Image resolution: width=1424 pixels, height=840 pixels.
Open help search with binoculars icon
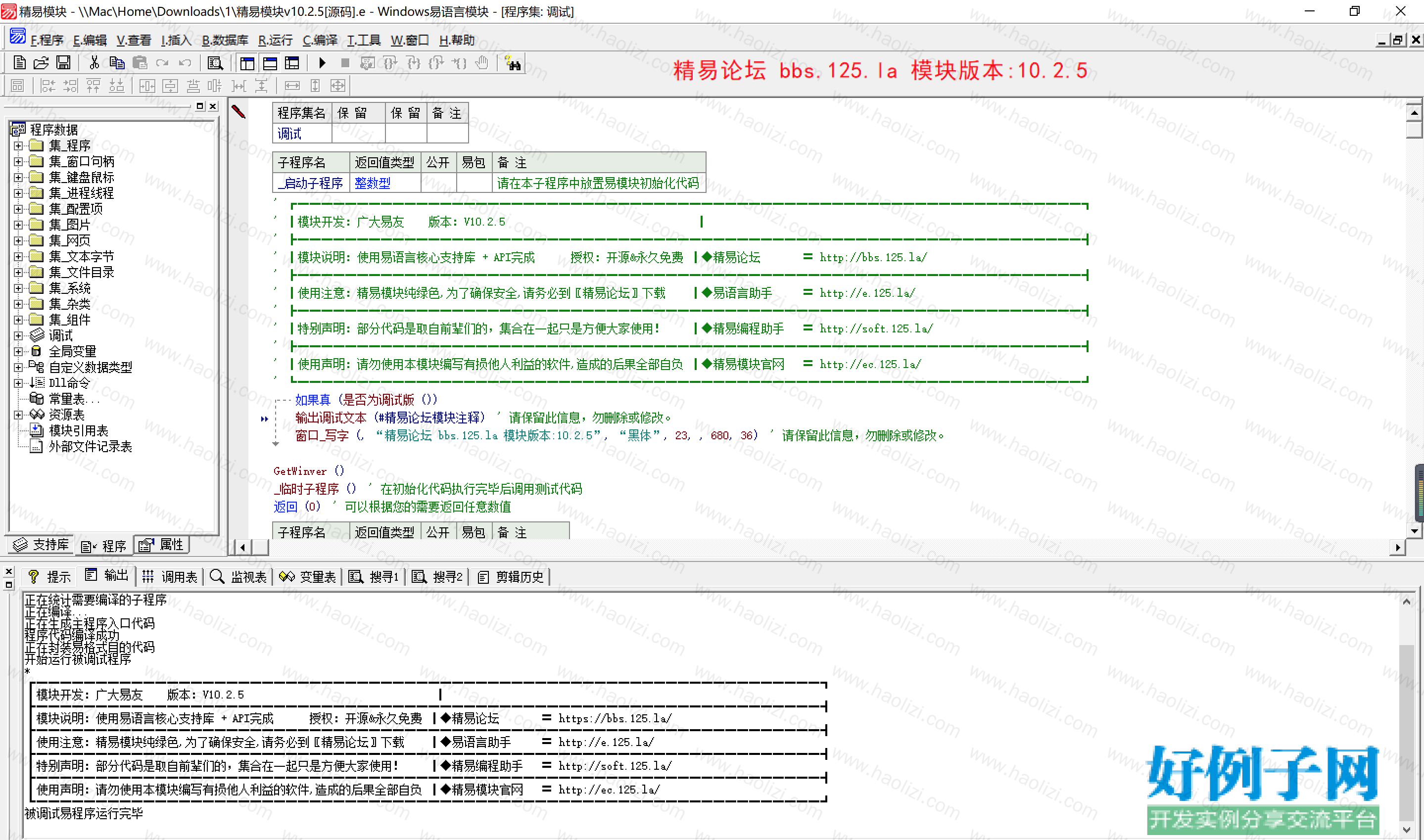(x=513, y=63)
